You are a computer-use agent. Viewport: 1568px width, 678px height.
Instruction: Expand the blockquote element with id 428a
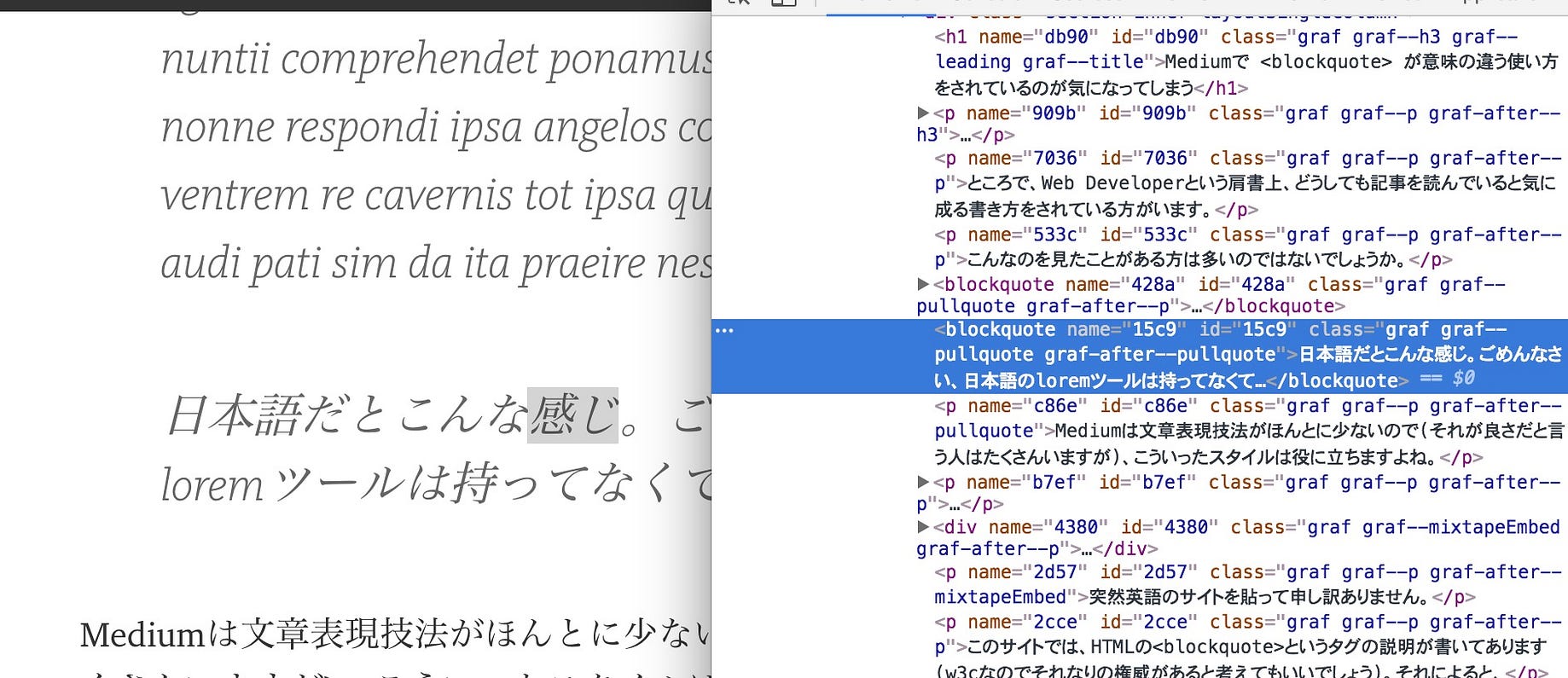(x=923, y=284)
